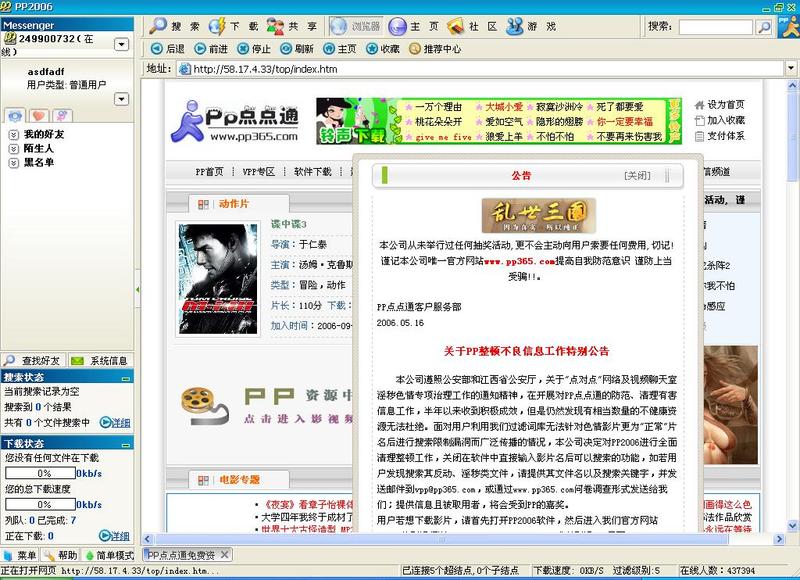This screenshot has height=580, width=800.
Task: Click 设为首页 set as homepage link
Action: 720,105
